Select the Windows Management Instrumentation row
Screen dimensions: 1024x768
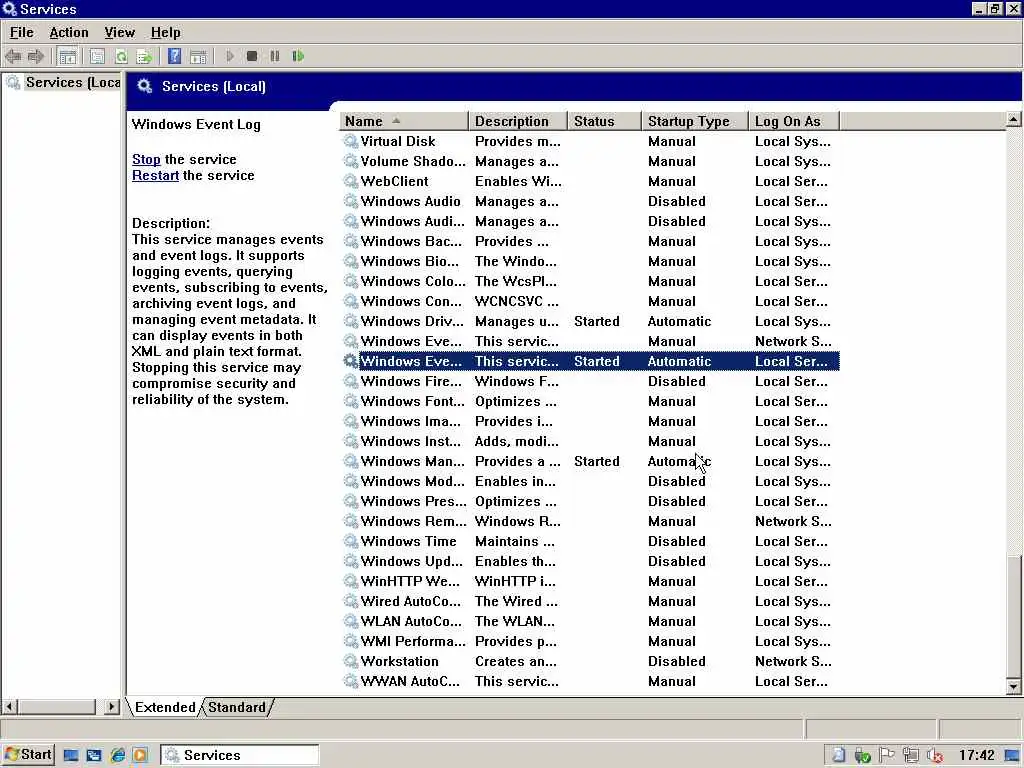coord(590,462)
